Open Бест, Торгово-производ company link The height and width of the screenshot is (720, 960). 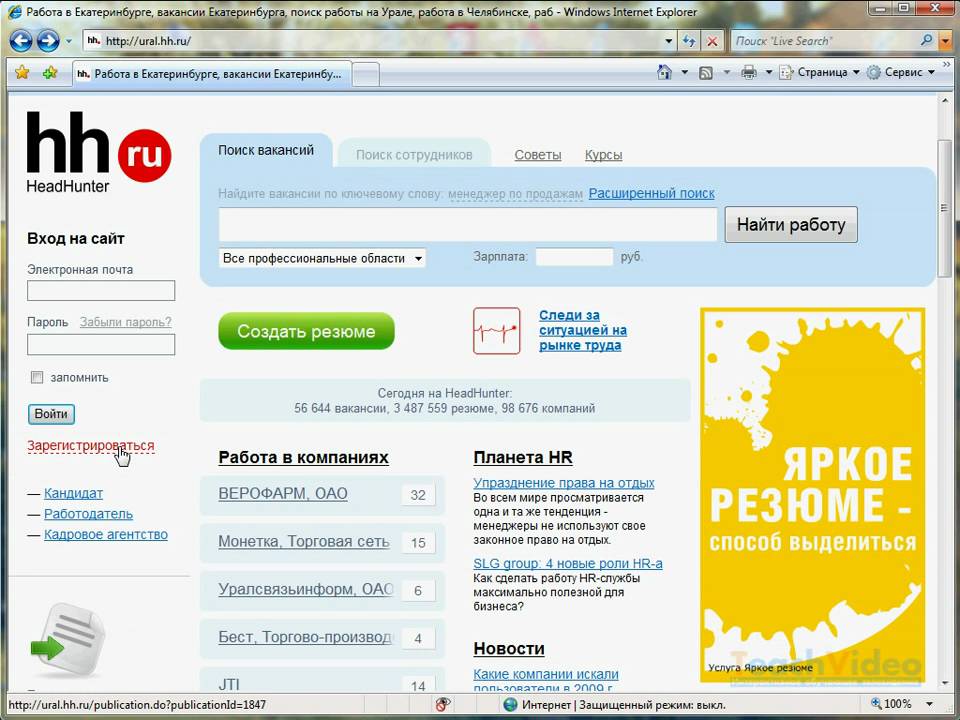coord(305,637)
